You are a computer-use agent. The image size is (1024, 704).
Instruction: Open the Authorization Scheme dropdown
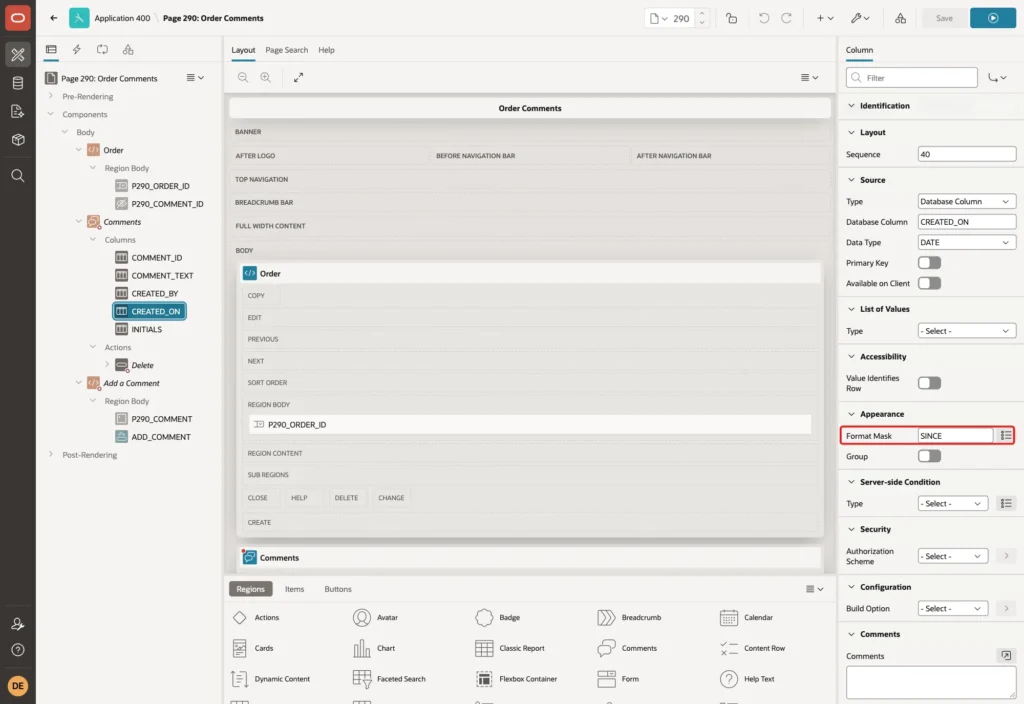click(953, 556)
